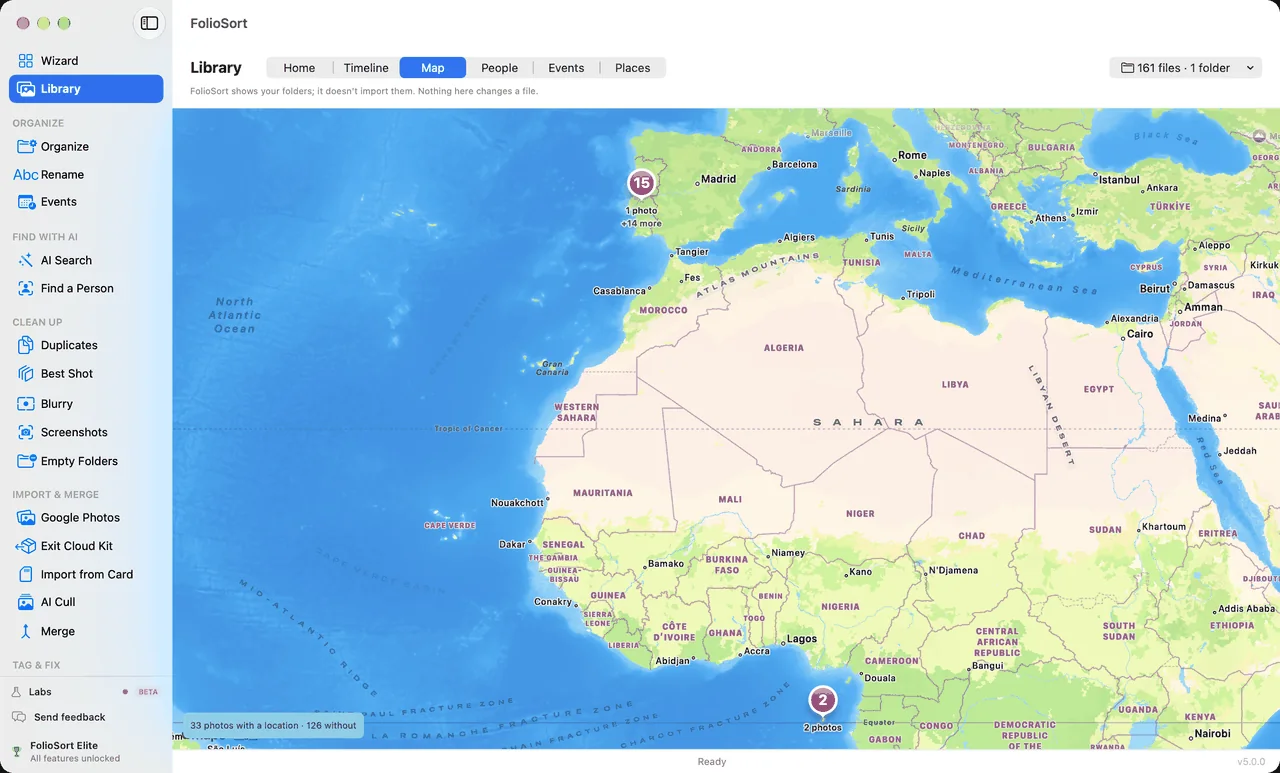Click the 2-photo cluster pin near Gabon
This screenshot has width=1280, height=773.
coord(823,701)
